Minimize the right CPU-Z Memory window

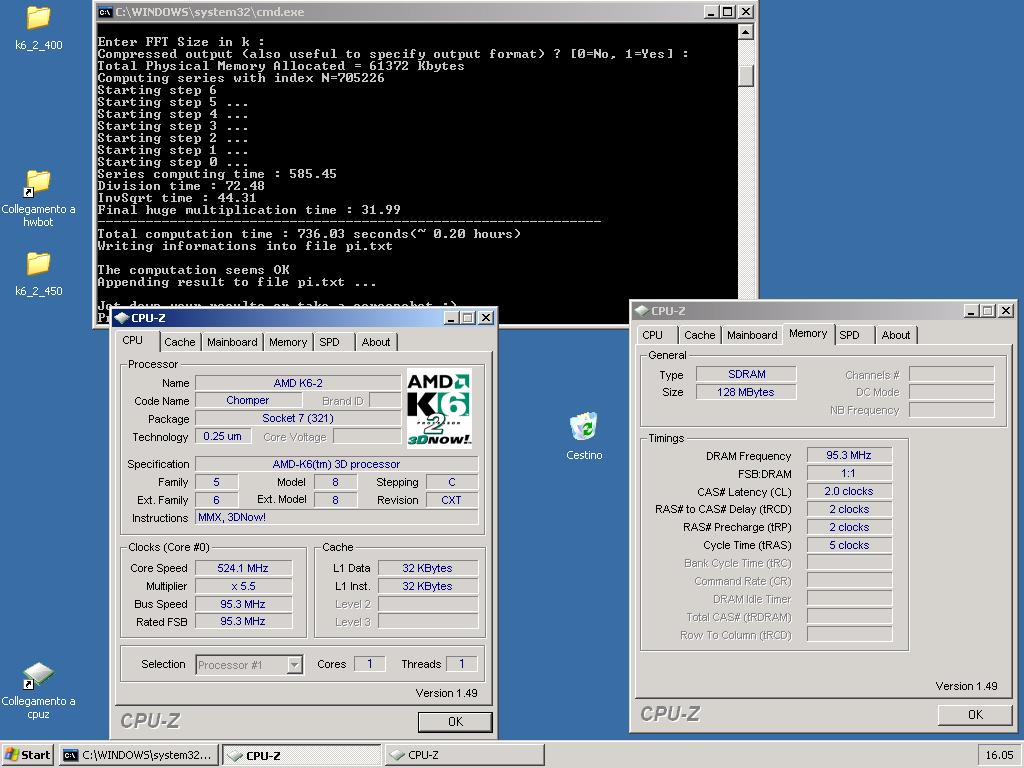tap(972, 311)
